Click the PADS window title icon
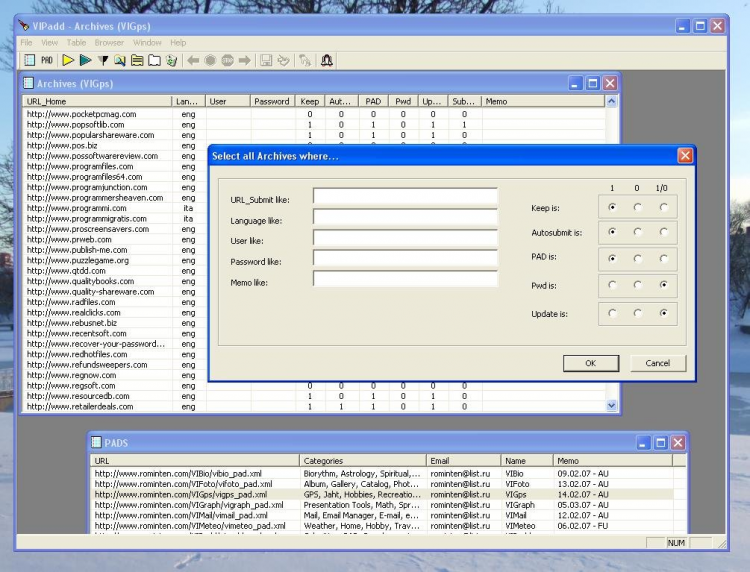This screenshot has width=750, height=572. pos(97,442)
